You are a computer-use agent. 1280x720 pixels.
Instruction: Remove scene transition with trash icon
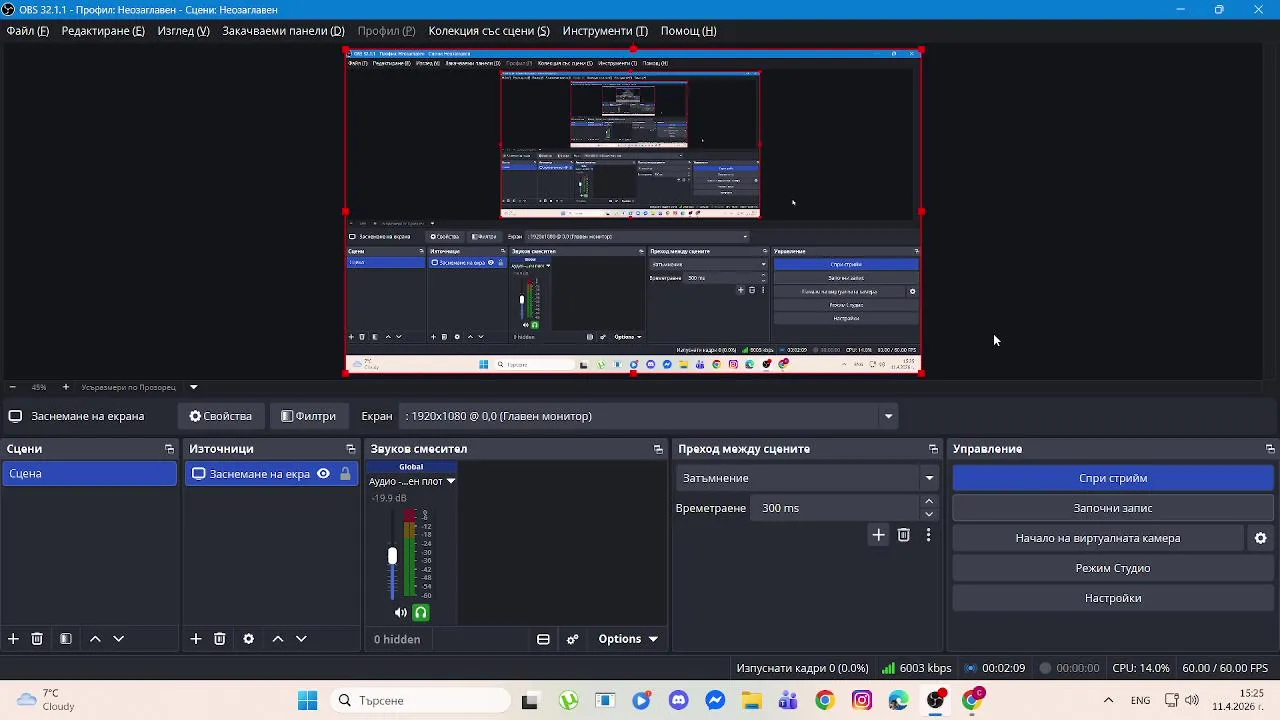904,535
